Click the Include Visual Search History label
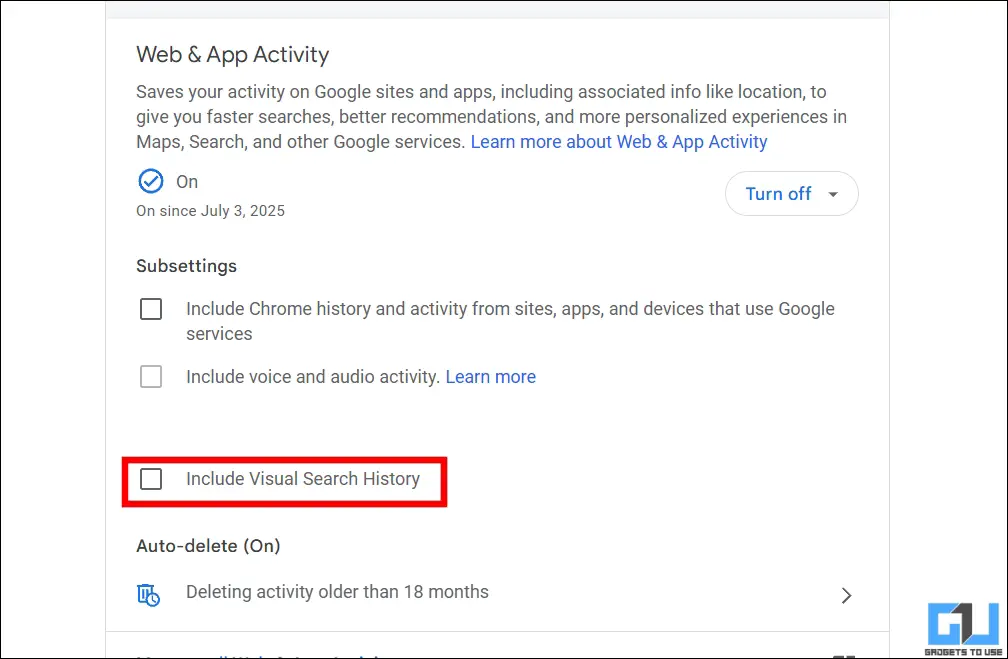The width and height of the screenshot is (1008, 659). tap(303, 479)
